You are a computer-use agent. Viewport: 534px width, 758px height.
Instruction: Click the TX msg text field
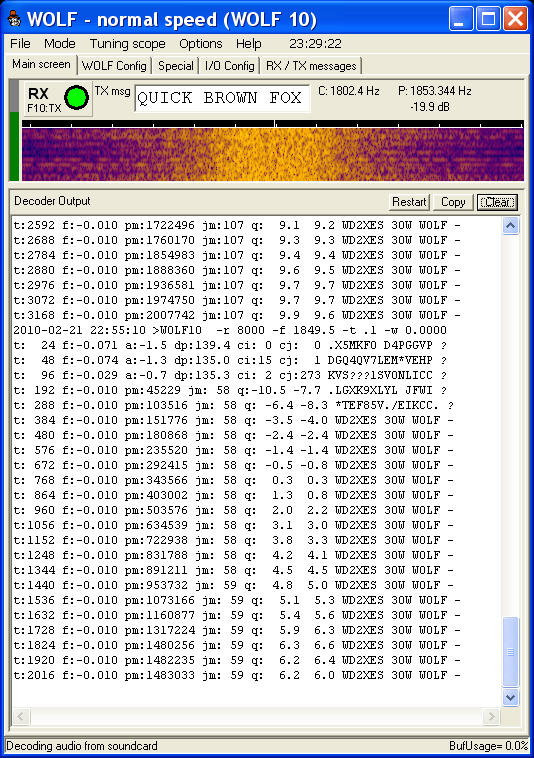(x=222, y=98)
